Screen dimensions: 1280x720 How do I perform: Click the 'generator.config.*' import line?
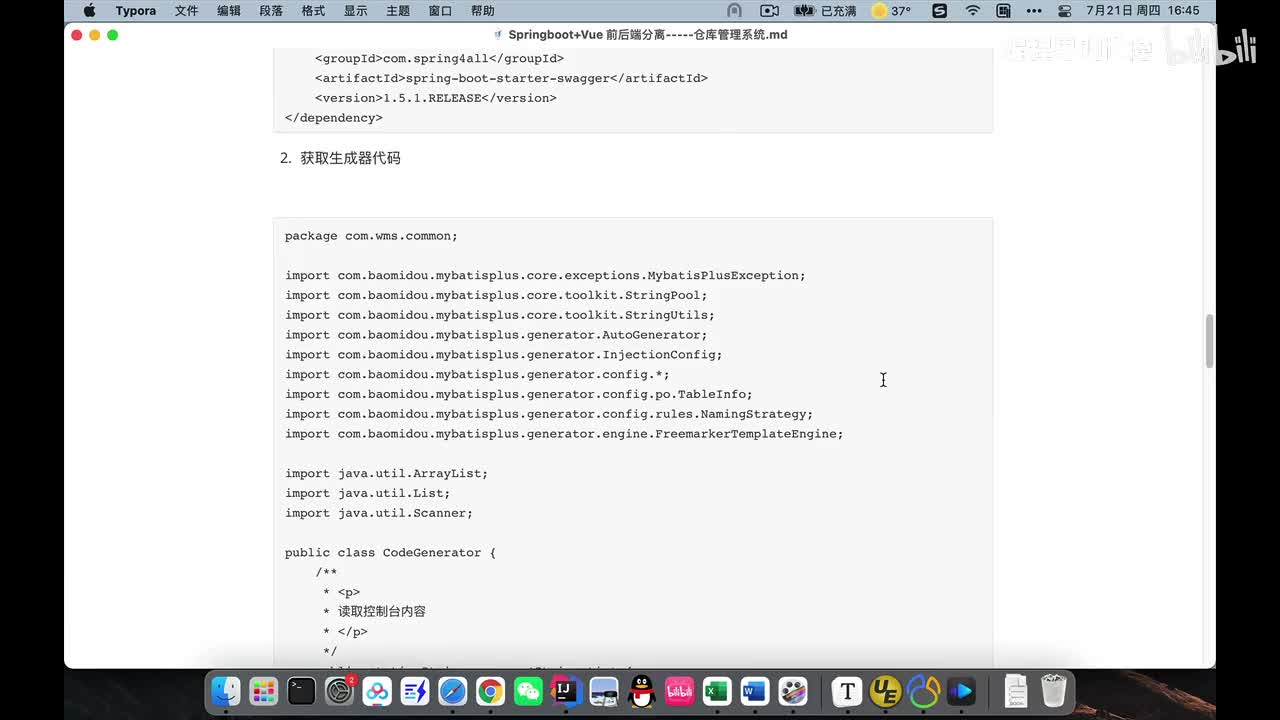pyautogui.click(x=477, y=374)
